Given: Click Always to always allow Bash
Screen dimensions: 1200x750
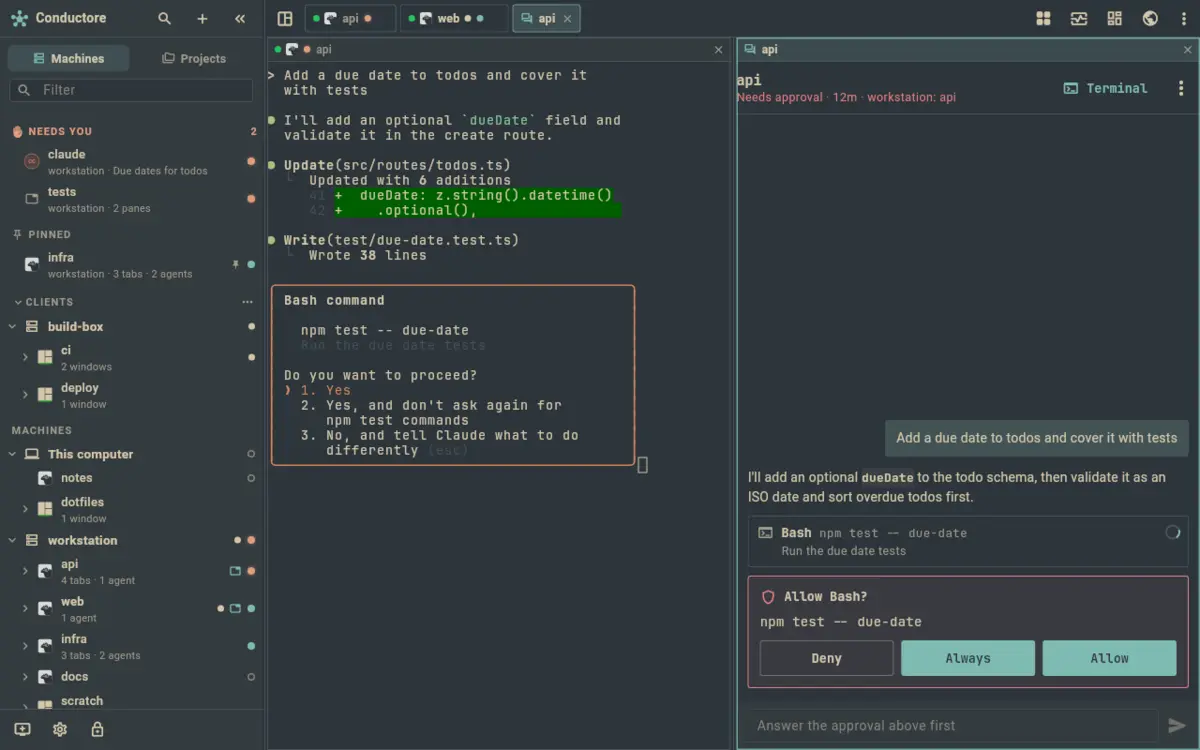Looking at the screenshot, I should (968, 658).
